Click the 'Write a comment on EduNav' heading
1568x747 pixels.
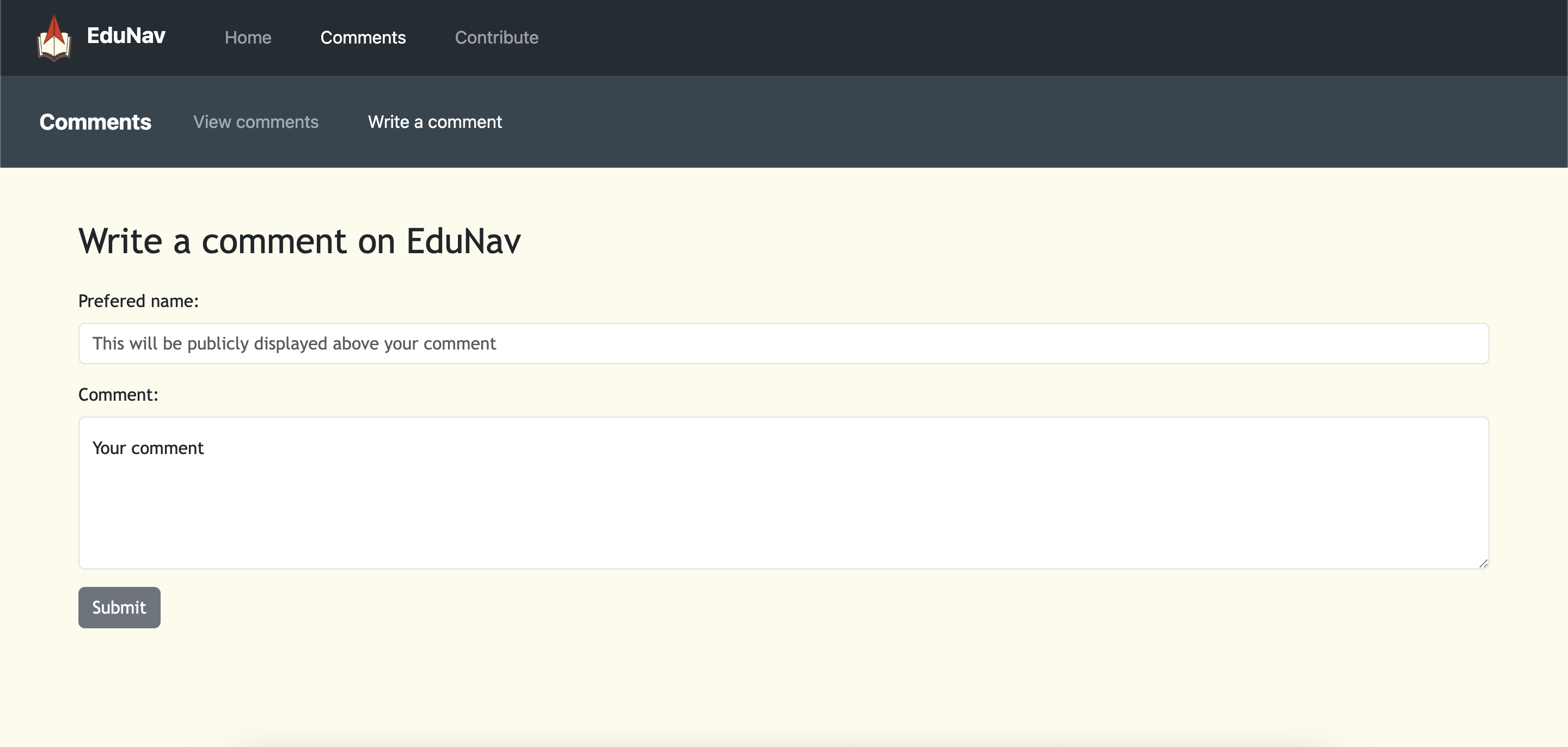(299, 241)
